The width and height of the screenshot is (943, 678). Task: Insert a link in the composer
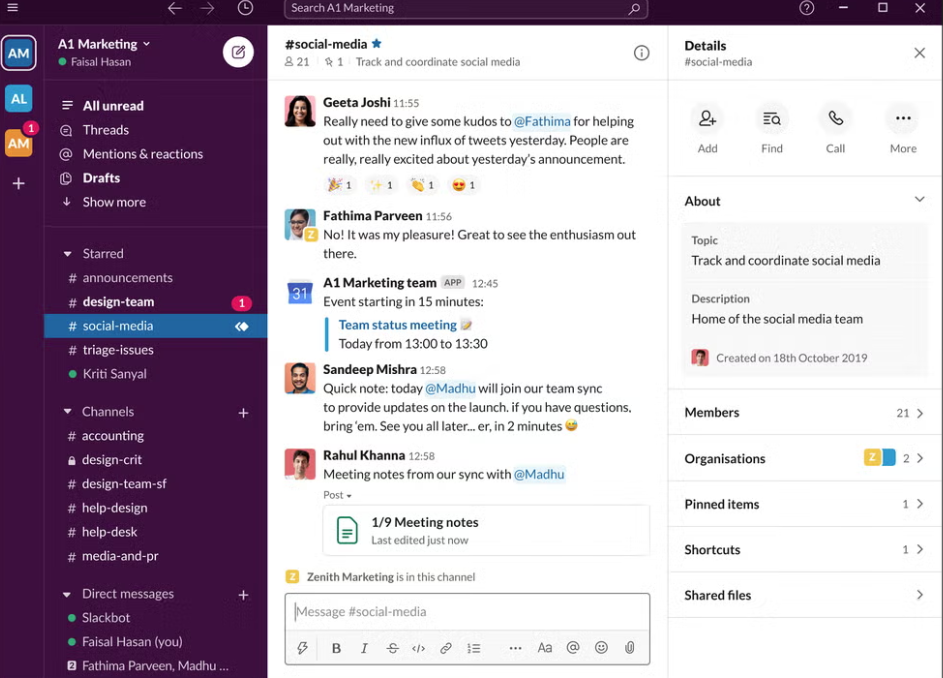446,648
